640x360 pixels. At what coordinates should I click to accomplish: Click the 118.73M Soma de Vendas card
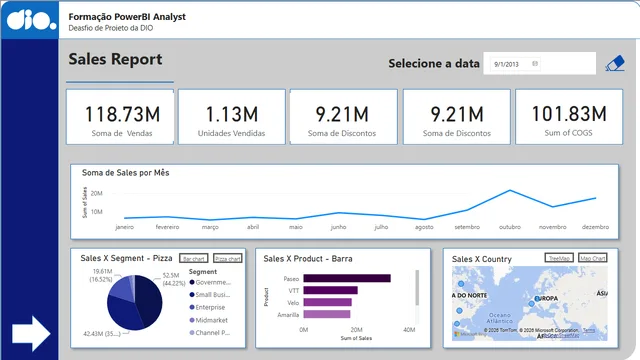click(x=120, y=117)
